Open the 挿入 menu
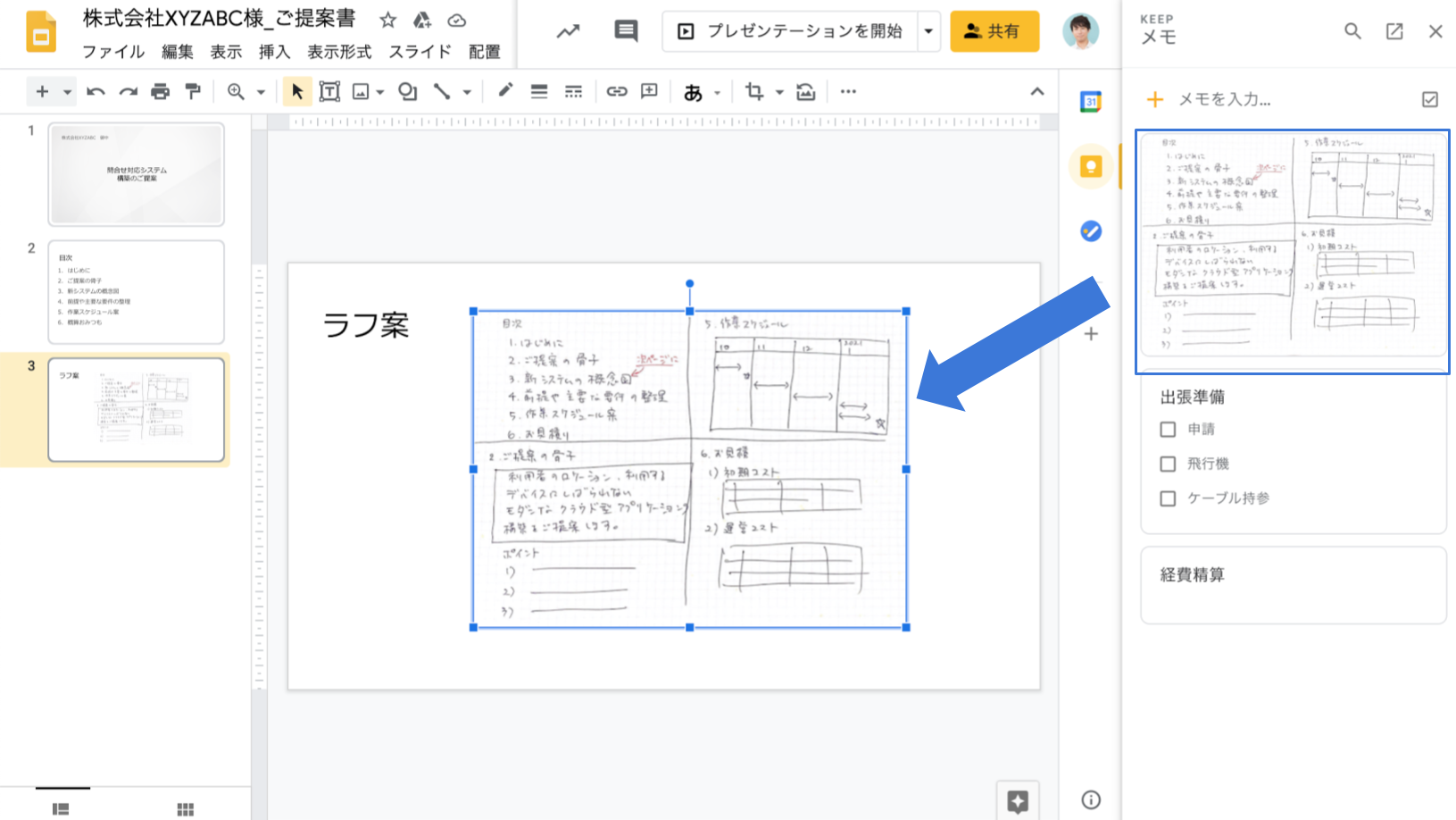Viewport: 1456px width, 820px height. coord(275,52)
